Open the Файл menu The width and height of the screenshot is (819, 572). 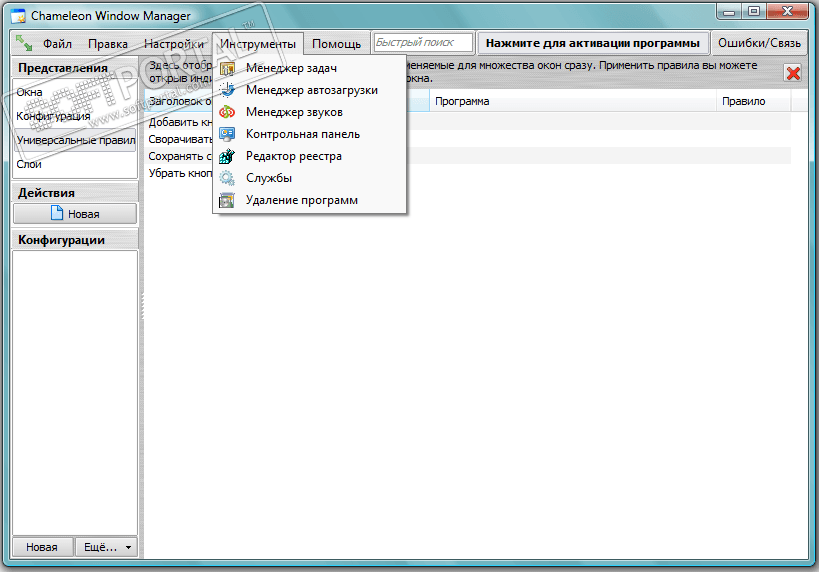tap(57, 44)
